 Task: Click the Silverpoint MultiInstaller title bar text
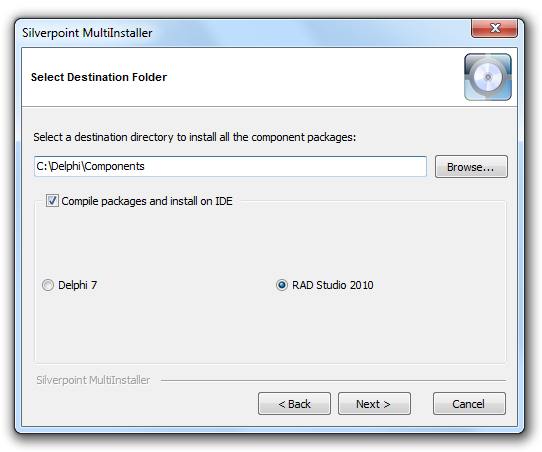click(87, 33)
